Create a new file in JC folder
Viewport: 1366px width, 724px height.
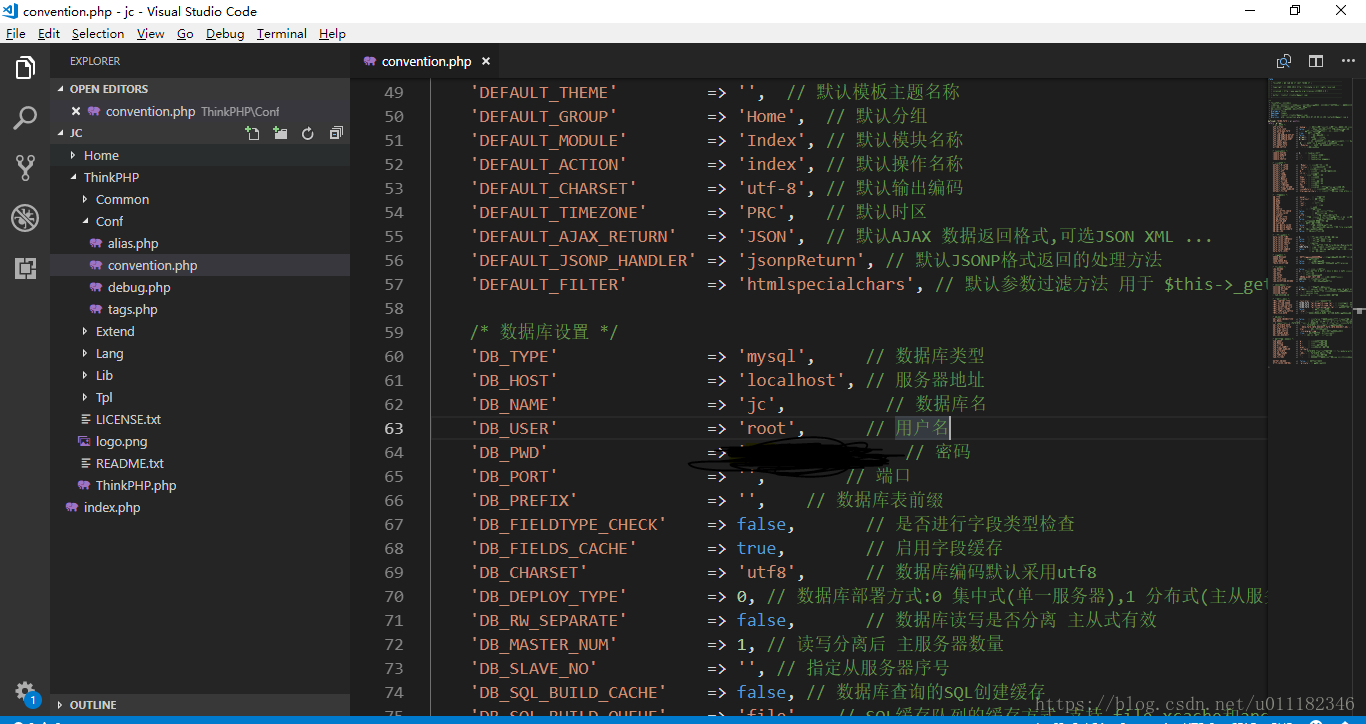(253, 133)
